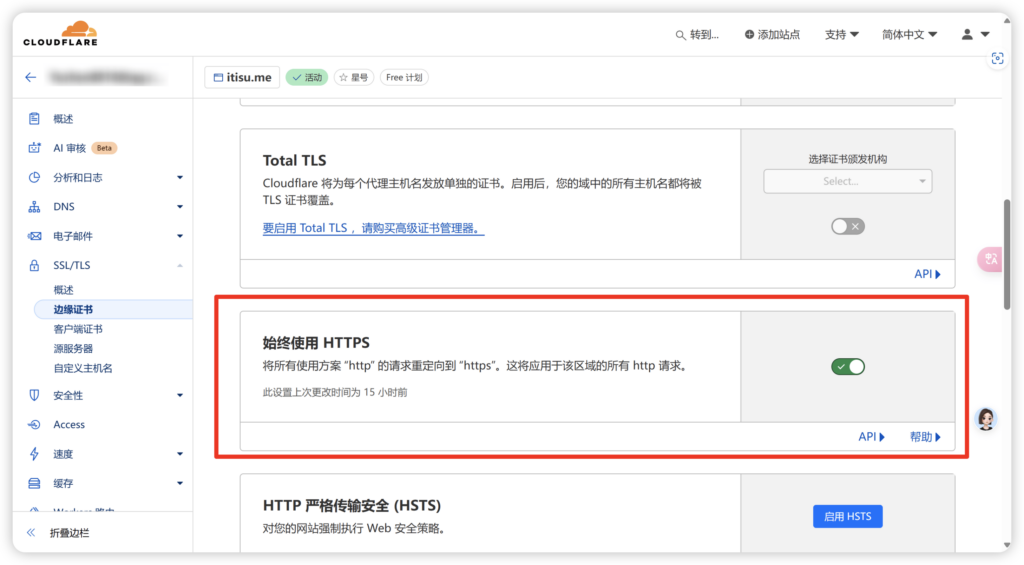
Task: Open the 概述 overview sidebar icon
Action: [x=34, y=118]
